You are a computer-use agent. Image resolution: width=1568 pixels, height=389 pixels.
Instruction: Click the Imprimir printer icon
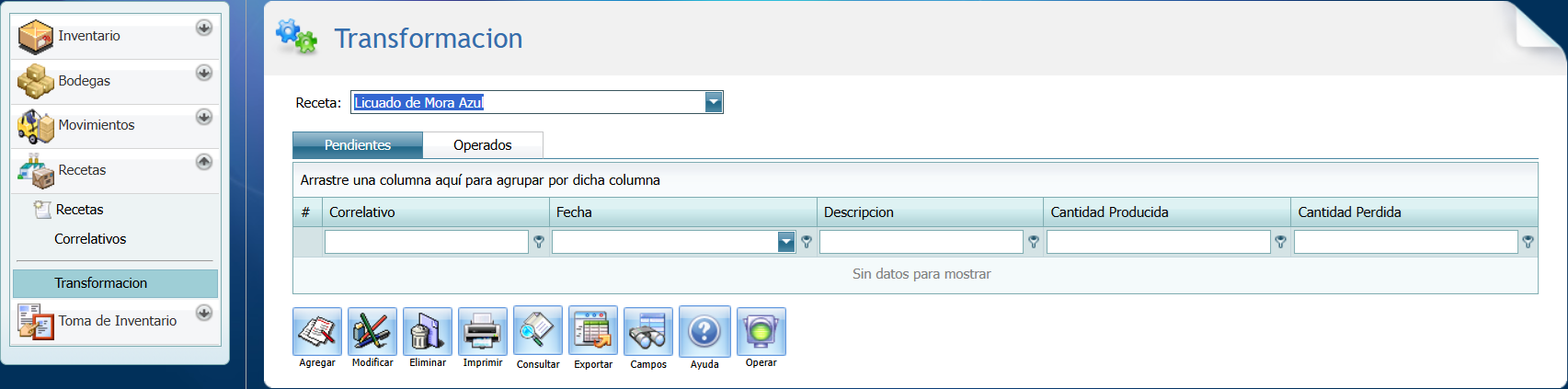coord(483,331)
